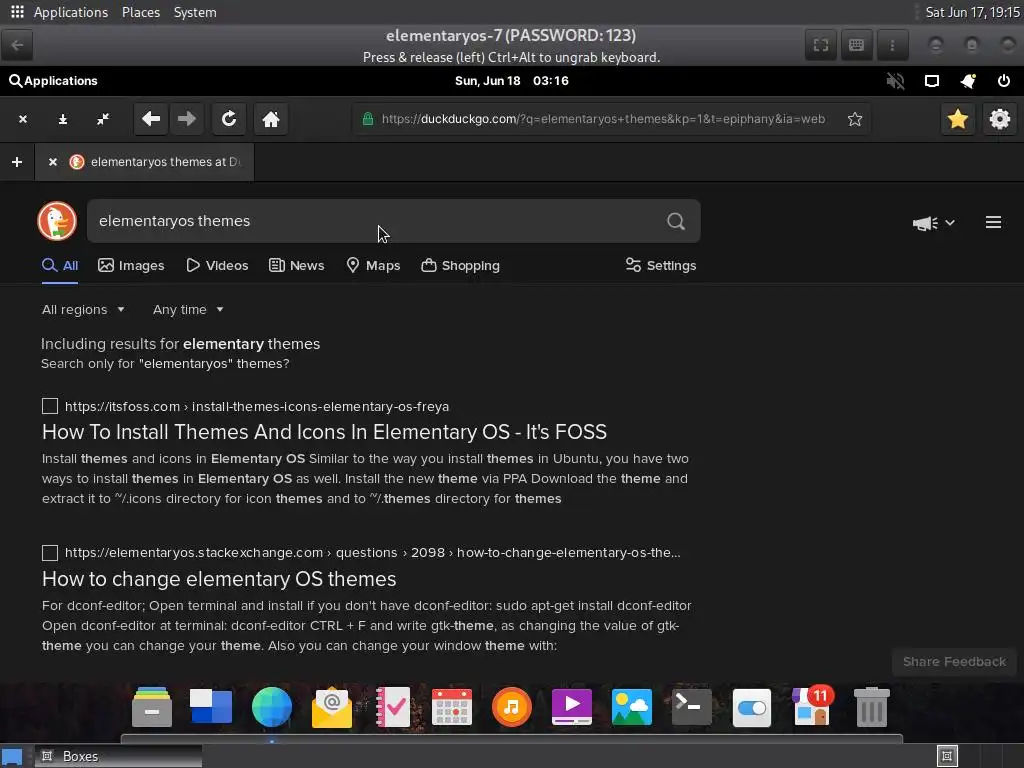This screenshot has width=1024, height=768.
Task: Tick checkbox beside elementaryos.stackexchange.com result
Action: point(50,552)
